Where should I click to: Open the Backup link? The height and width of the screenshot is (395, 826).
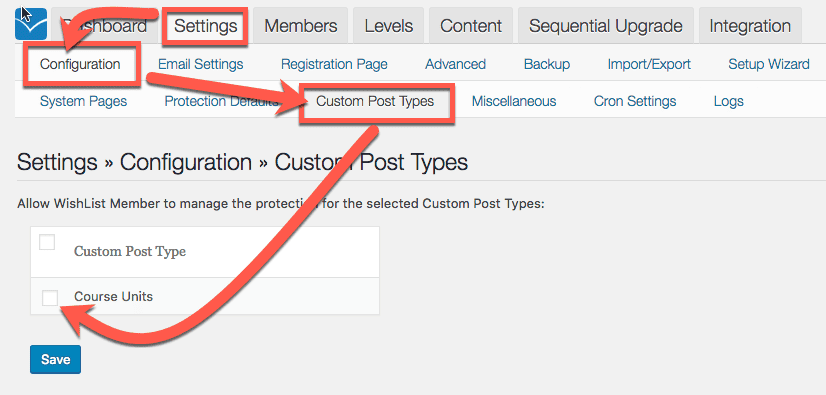click(547, 64)
